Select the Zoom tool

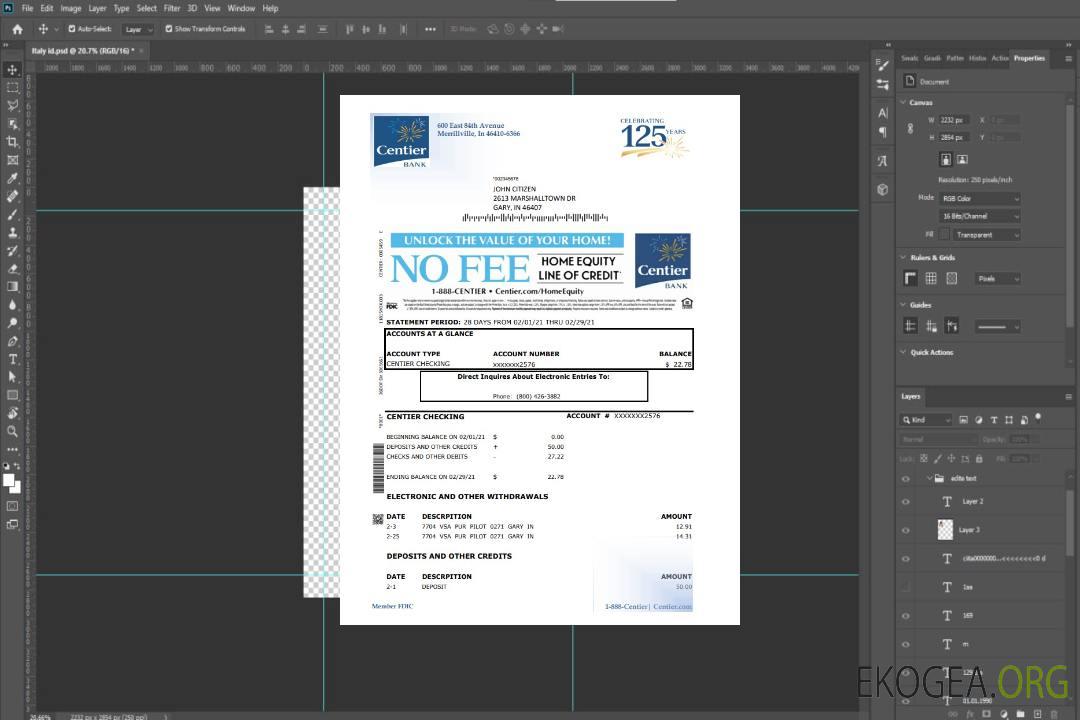pyautogui.click(x=12, y=431)
